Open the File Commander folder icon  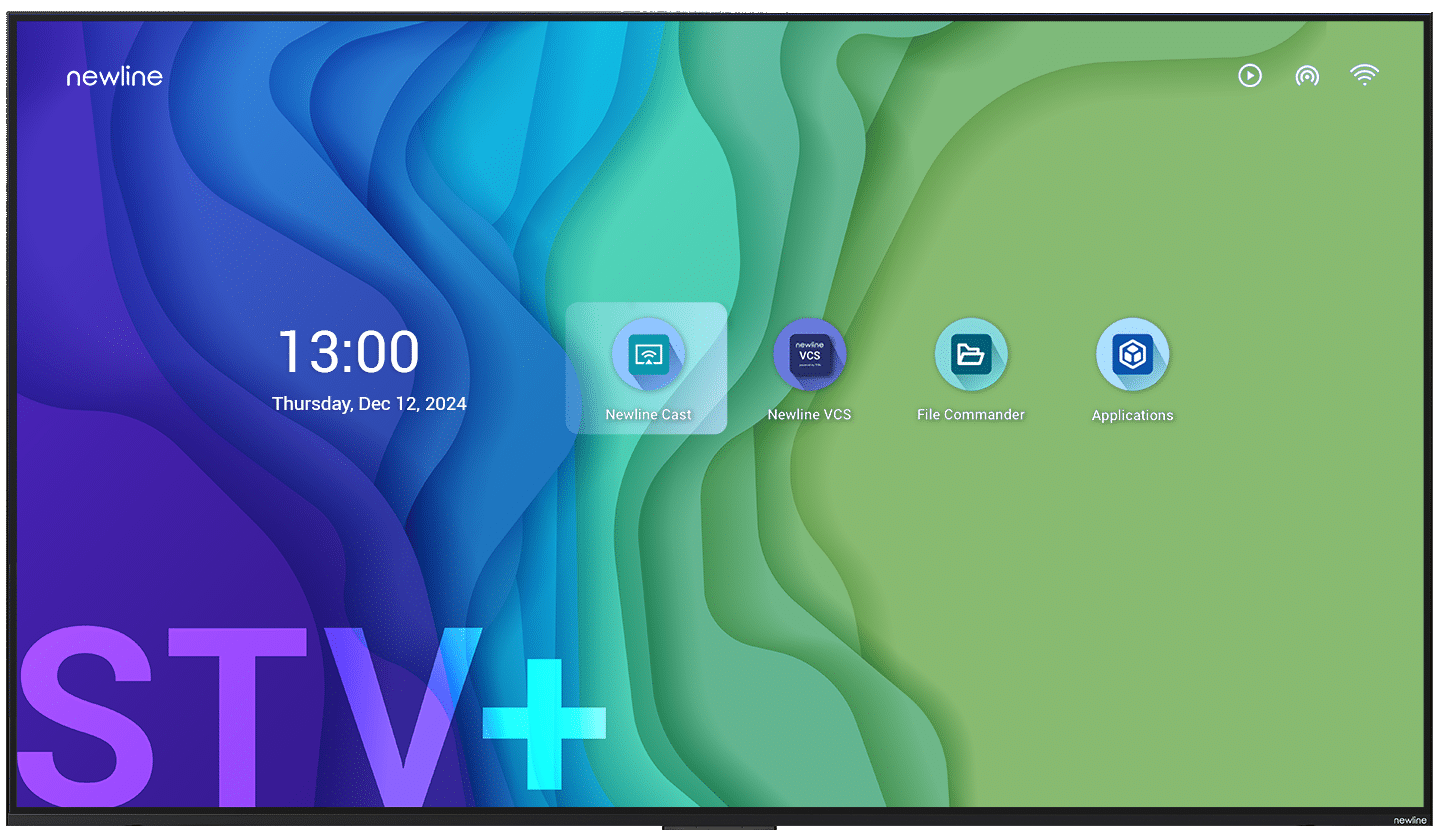[970, 354]
